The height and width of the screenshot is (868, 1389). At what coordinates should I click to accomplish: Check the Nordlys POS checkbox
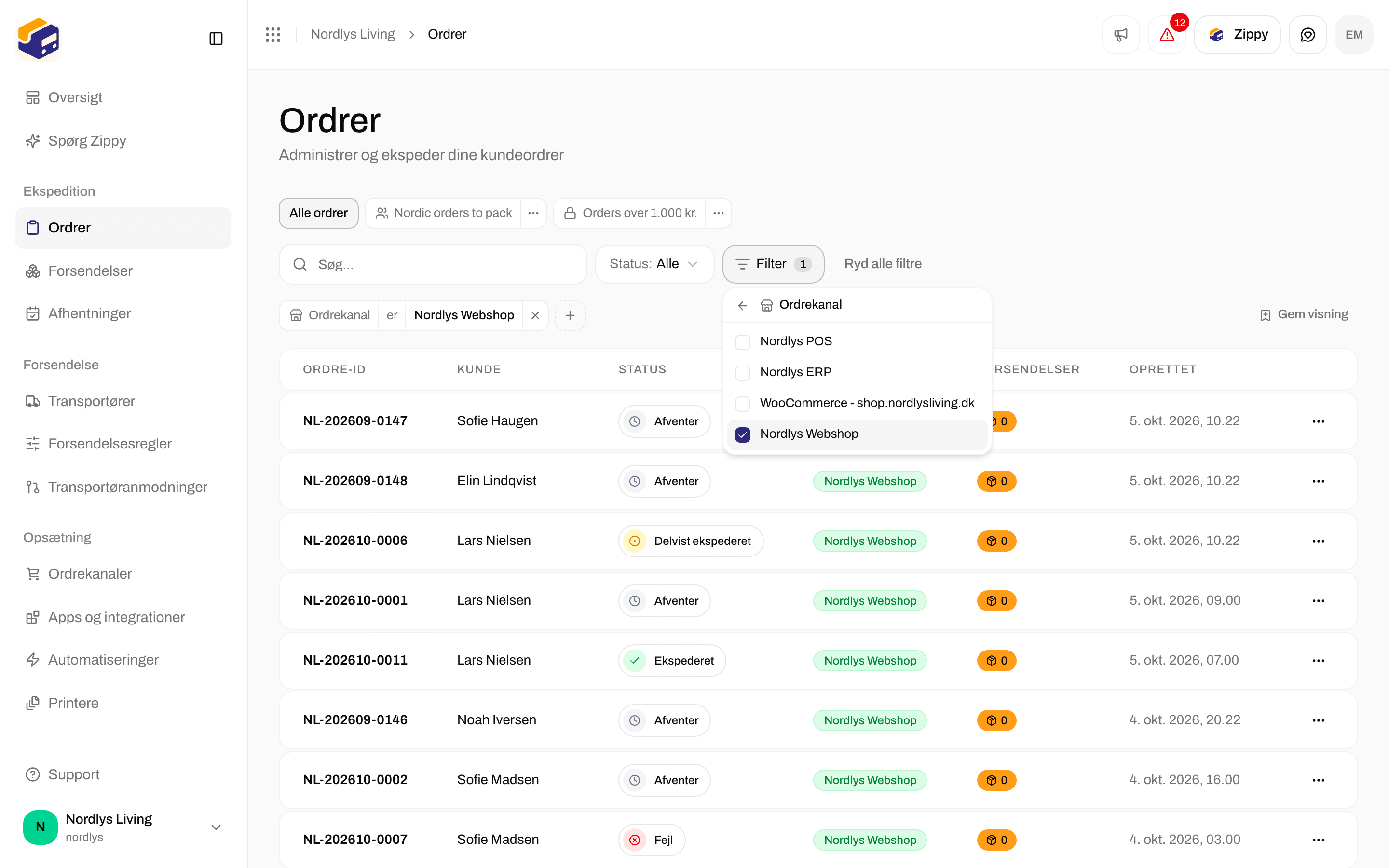(743, 341)
